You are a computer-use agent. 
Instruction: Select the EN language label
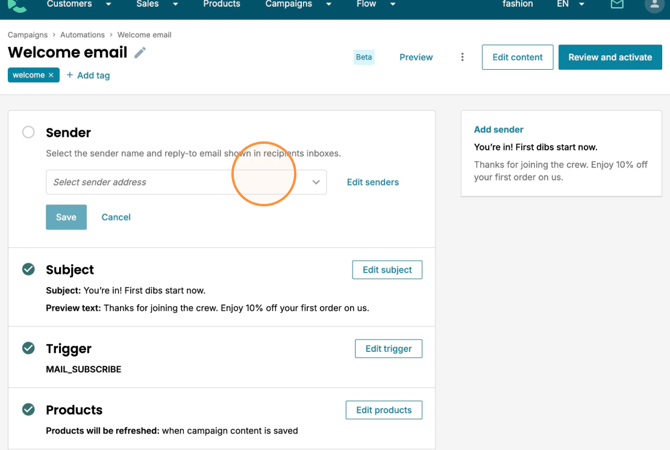click(563, 4)
